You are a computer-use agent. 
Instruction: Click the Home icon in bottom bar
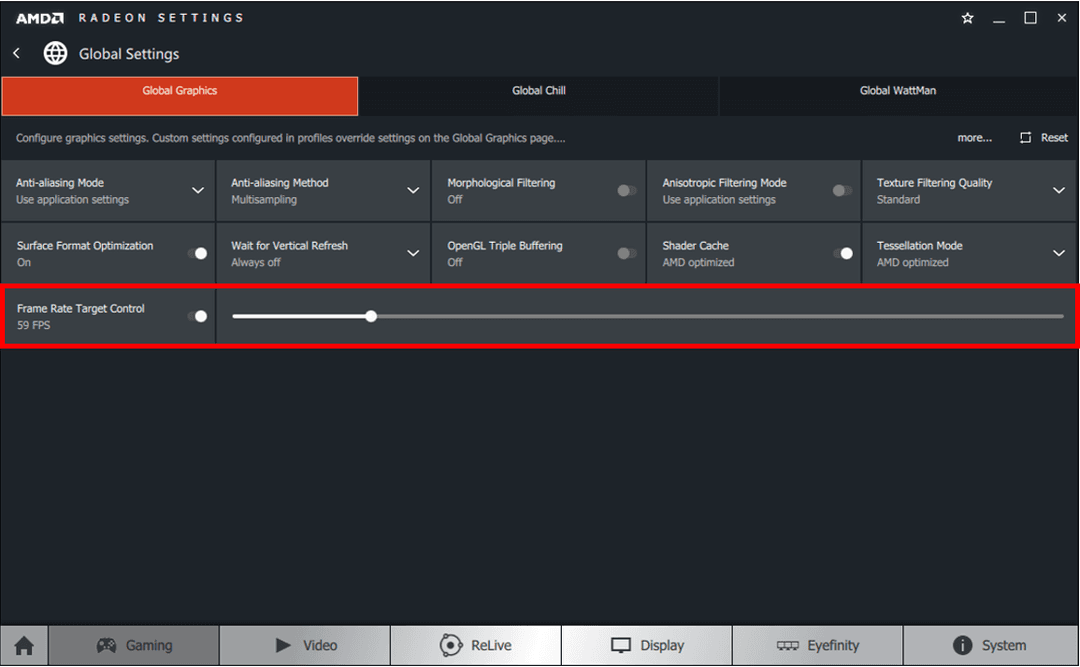coord(24,646)
